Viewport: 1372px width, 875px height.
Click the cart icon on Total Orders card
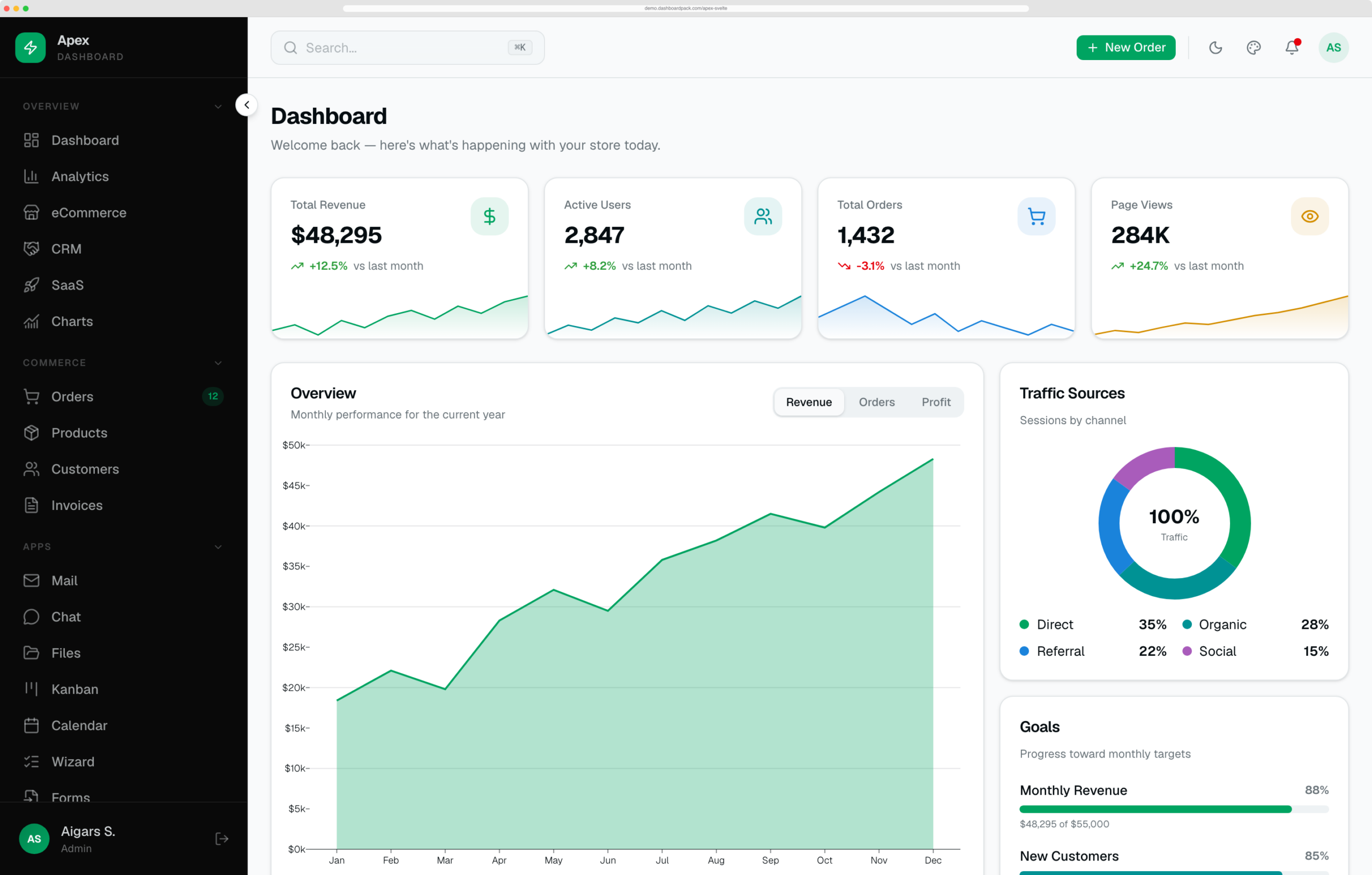(1037, 216)
